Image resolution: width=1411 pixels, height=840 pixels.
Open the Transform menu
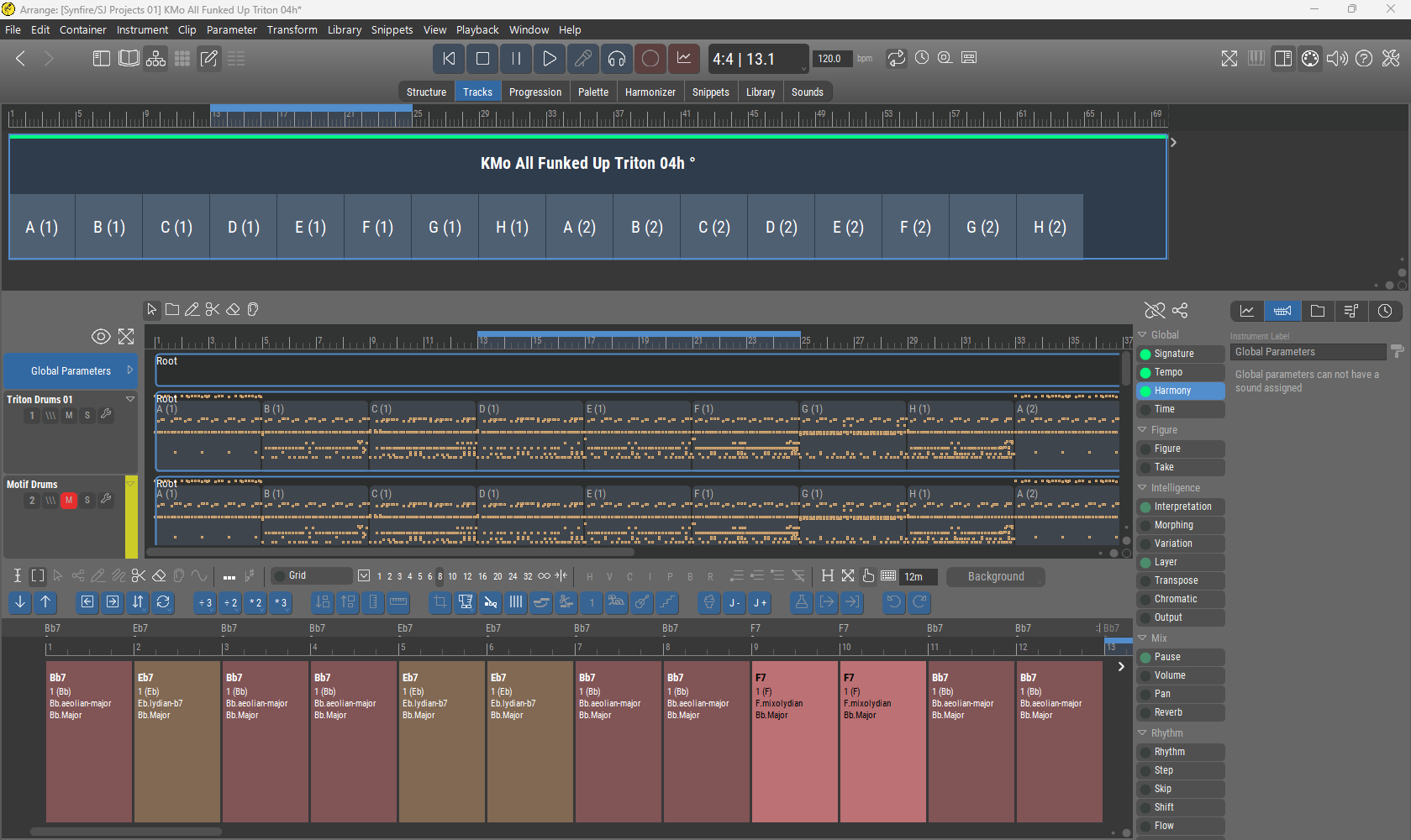tap(292, 29)
